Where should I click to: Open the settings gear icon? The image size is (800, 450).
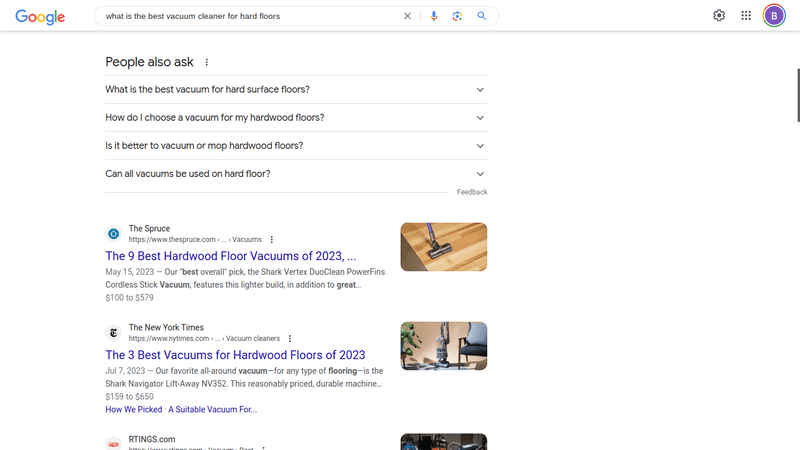[x=719, y=16]
